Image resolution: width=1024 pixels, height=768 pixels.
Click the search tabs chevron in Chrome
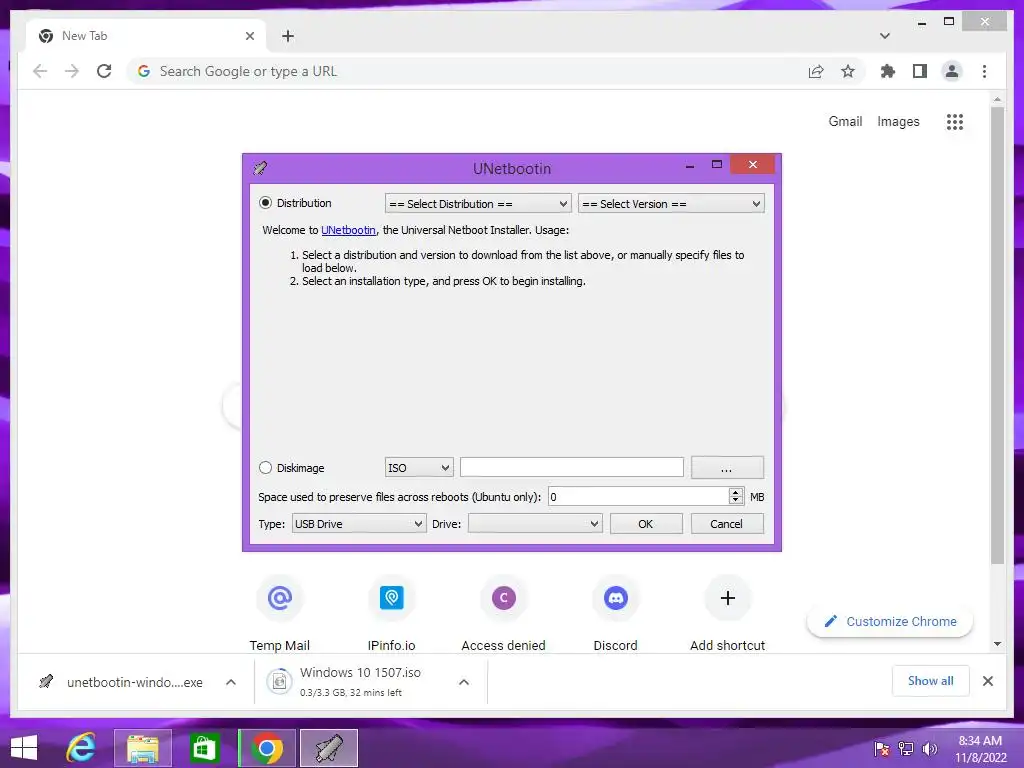(x=885, y=36)
